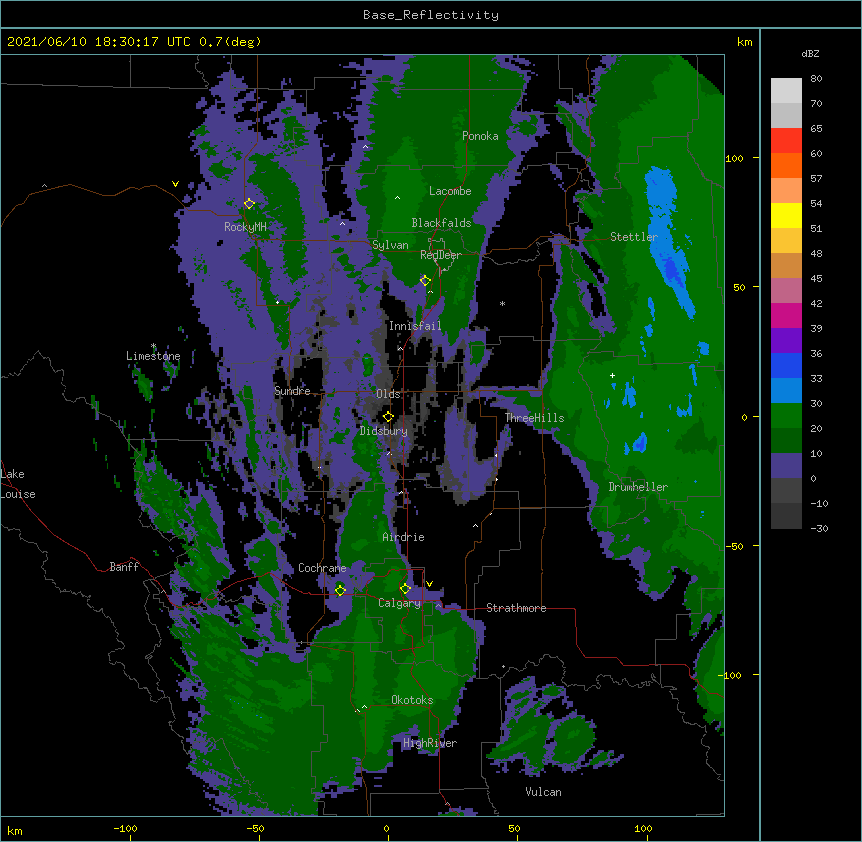
Task: Click the yellow station marker above Calgary
Action: [x=405, y=589]
